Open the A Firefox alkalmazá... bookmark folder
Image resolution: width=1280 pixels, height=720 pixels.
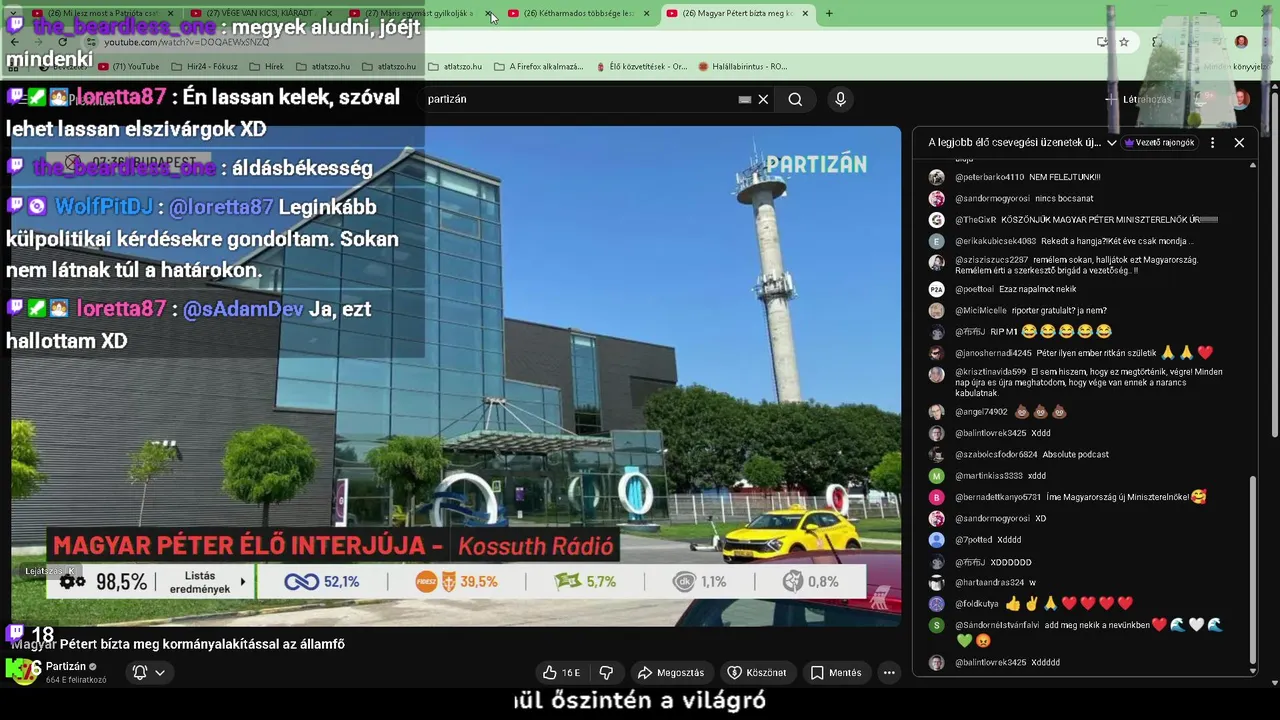pos(539,66)
